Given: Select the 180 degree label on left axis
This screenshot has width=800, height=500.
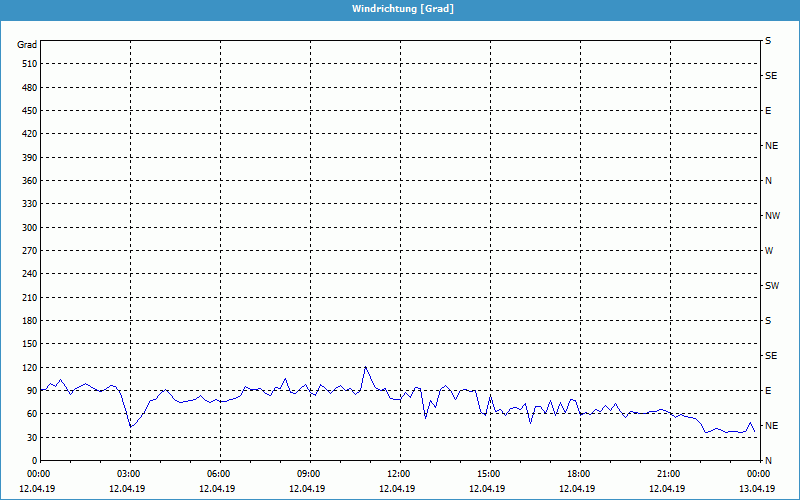Looking at the screenshot, I should [x=27, y=321].
